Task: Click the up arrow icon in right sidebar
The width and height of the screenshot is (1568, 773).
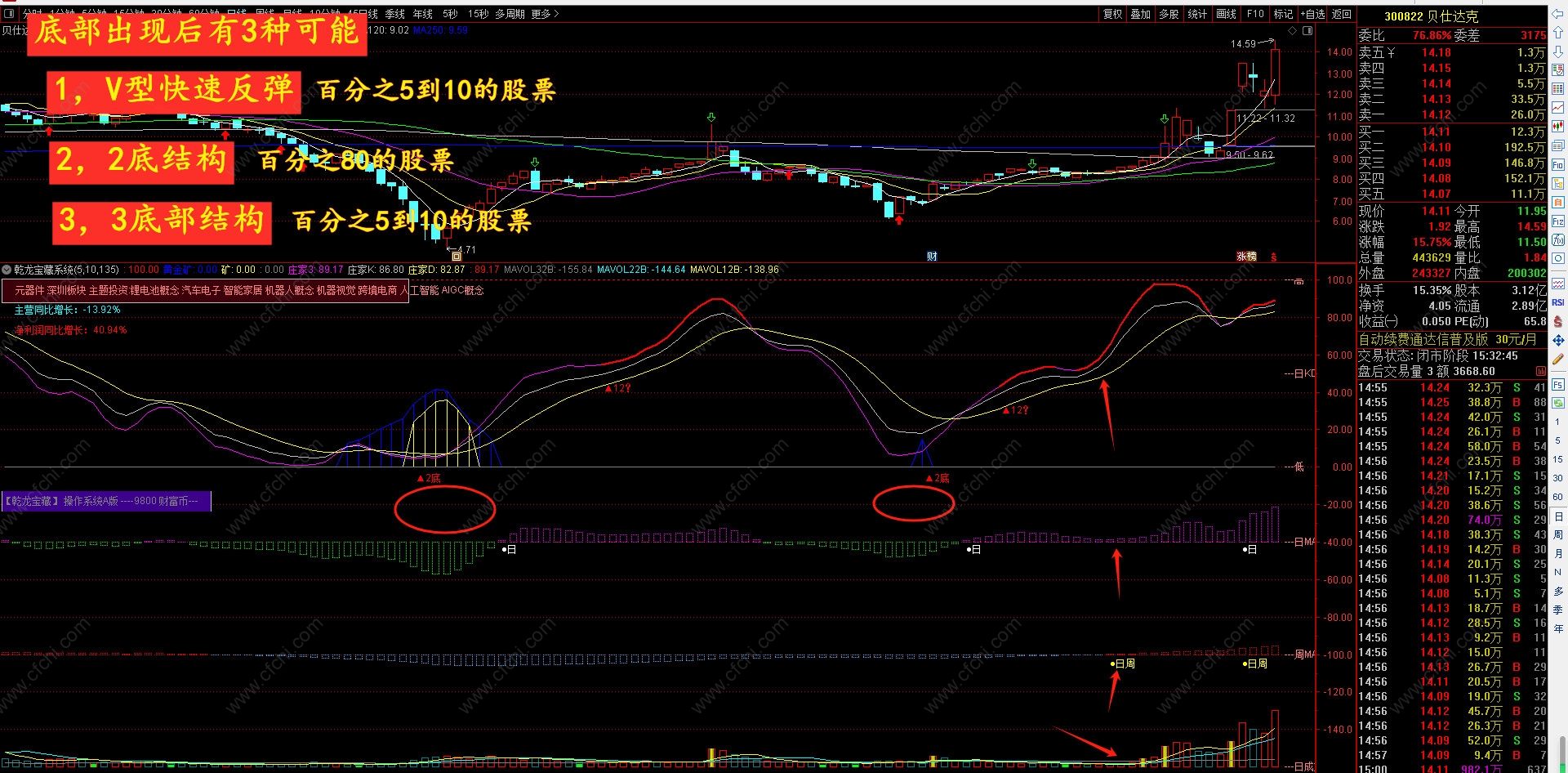Action: [1558, 33]
